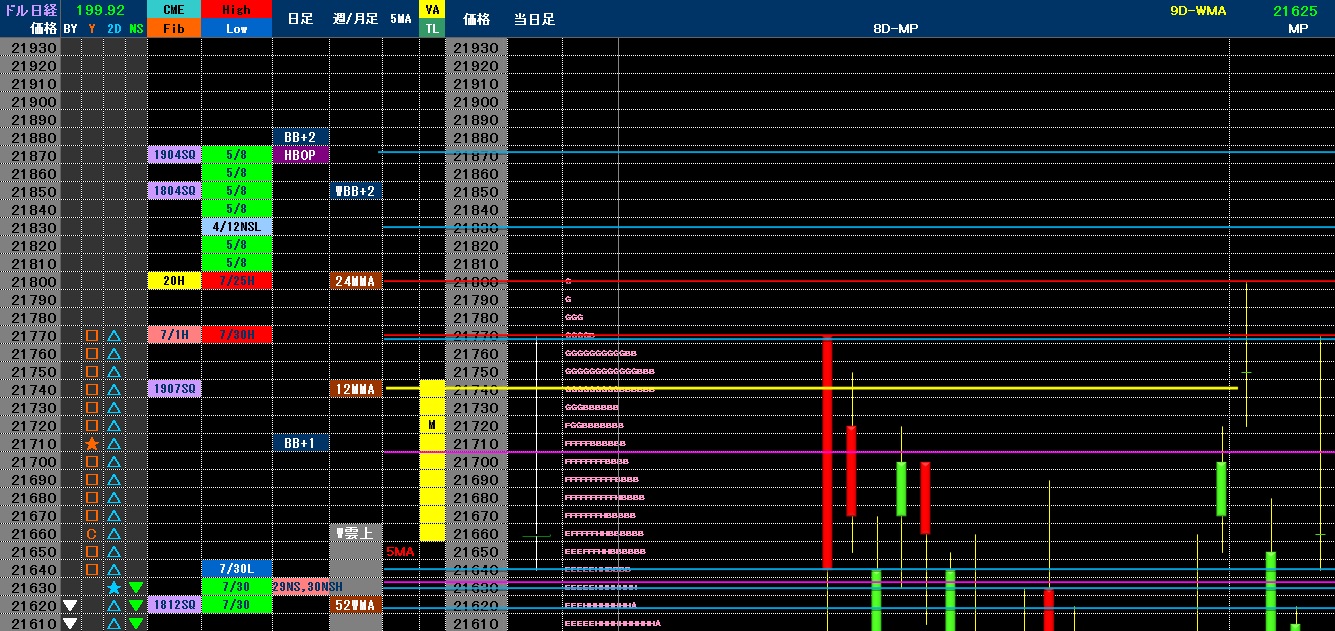
Task: Select the 週/月足 column header
Action: (x=356, y=19)
